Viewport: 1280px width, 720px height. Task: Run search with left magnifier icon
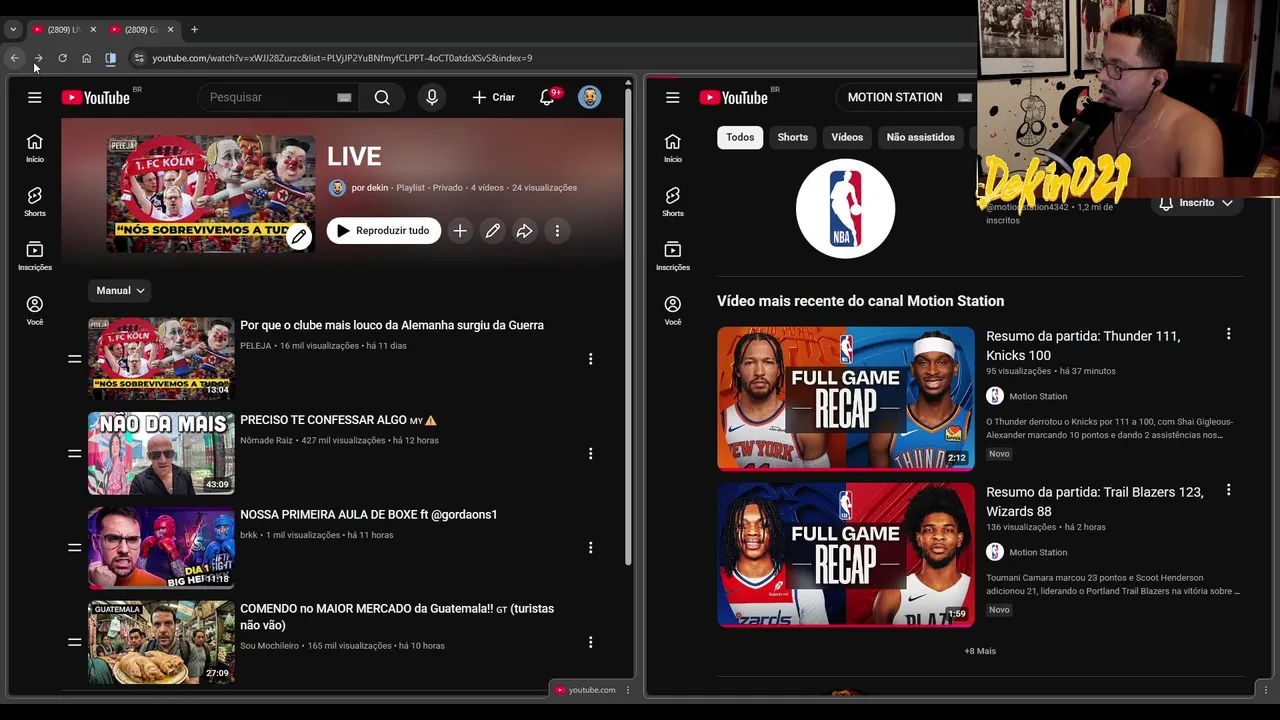click(x=382, y=97)
